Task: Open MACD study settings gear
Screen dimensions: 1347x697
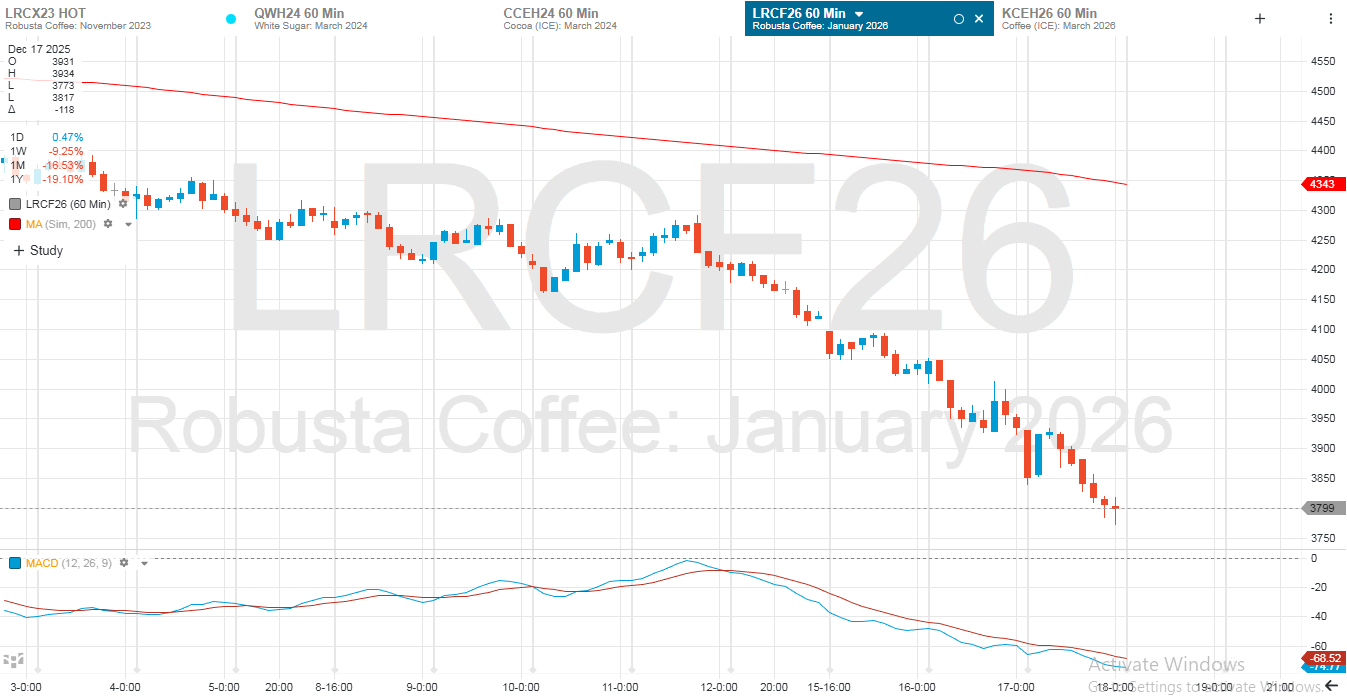Action: point(124,563)
